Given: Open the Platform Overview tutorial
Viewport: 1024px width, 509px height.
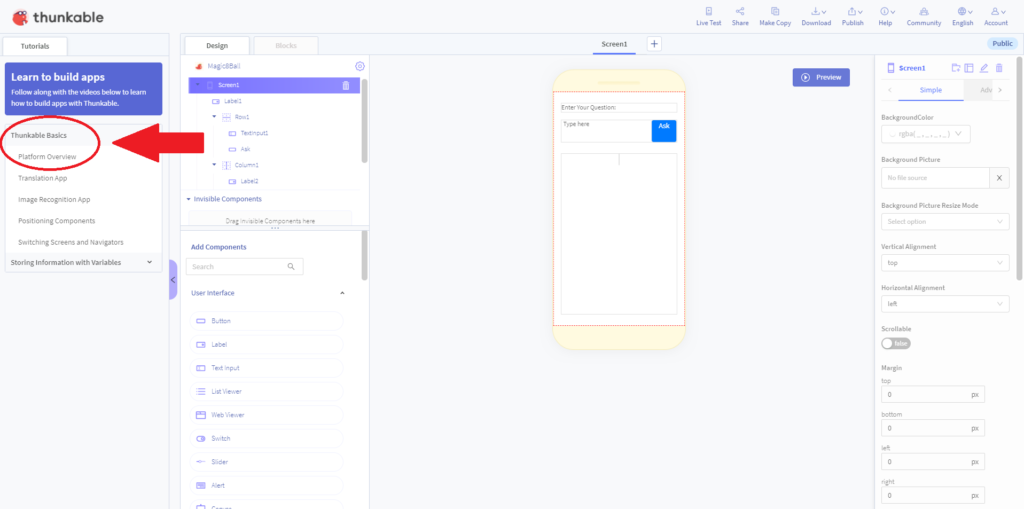Looking at the screenshot, I should (x=47, y=157).
